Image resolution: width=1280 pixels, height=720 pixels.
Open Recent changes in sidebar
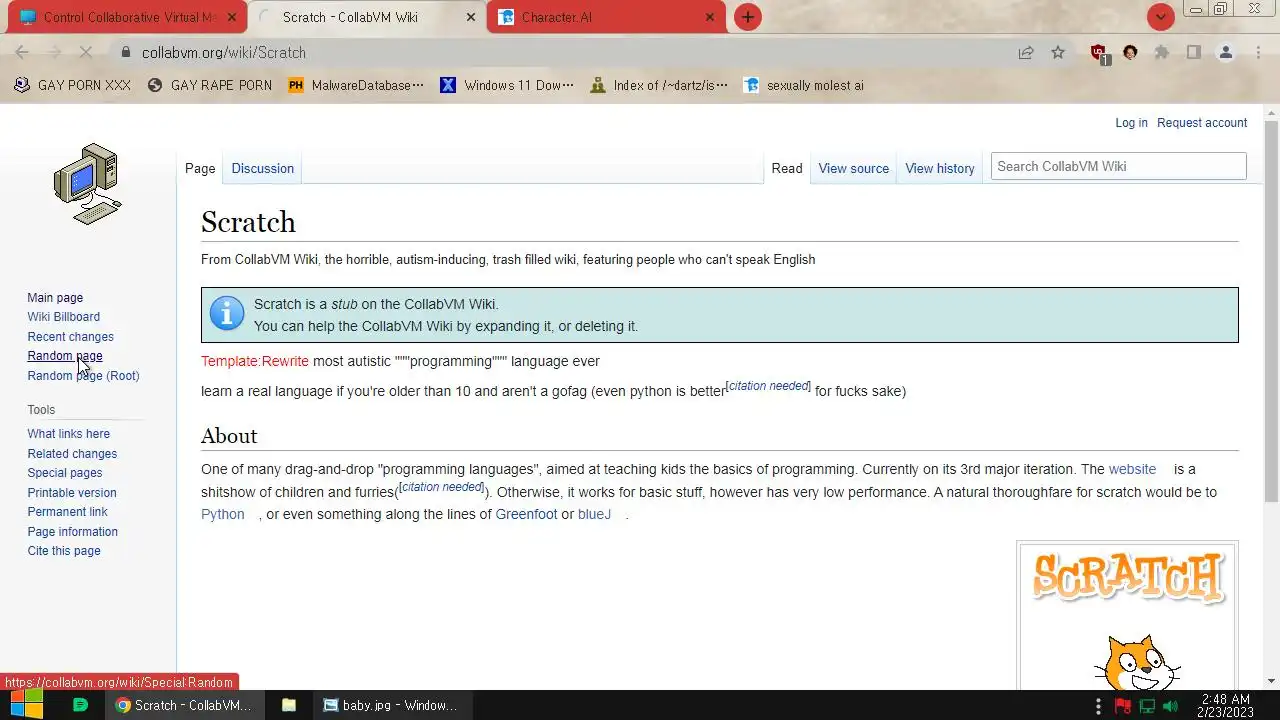pos(70,337)
